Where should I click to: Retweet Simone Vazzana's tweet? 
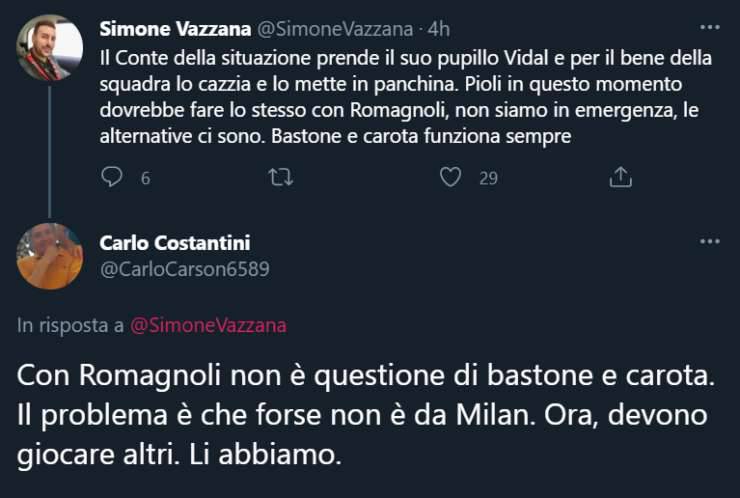click(282, 177)
